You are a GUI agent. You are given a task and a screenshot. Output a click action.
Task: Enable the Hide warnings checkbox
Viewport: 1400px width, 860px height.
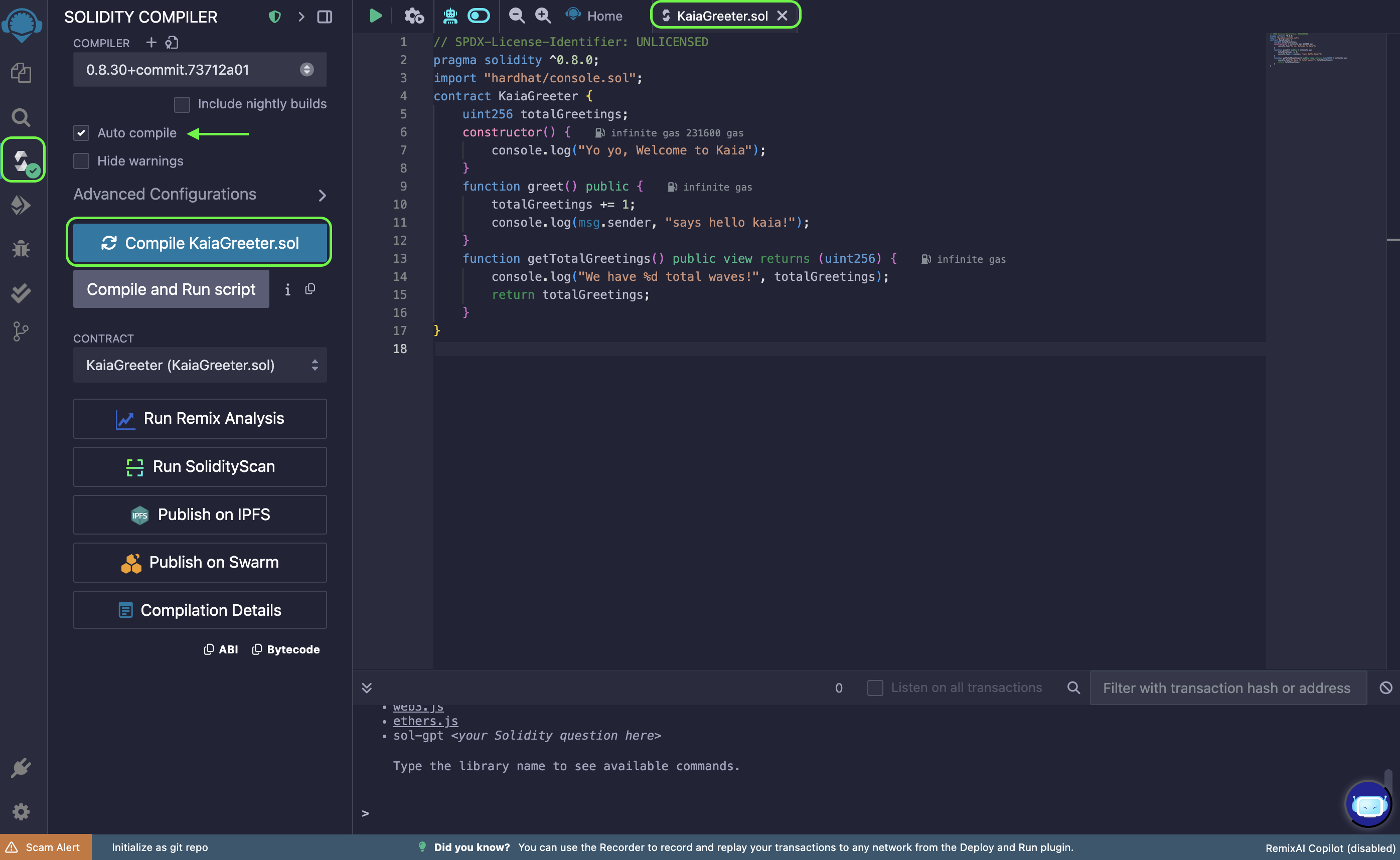tap(81, 161)
